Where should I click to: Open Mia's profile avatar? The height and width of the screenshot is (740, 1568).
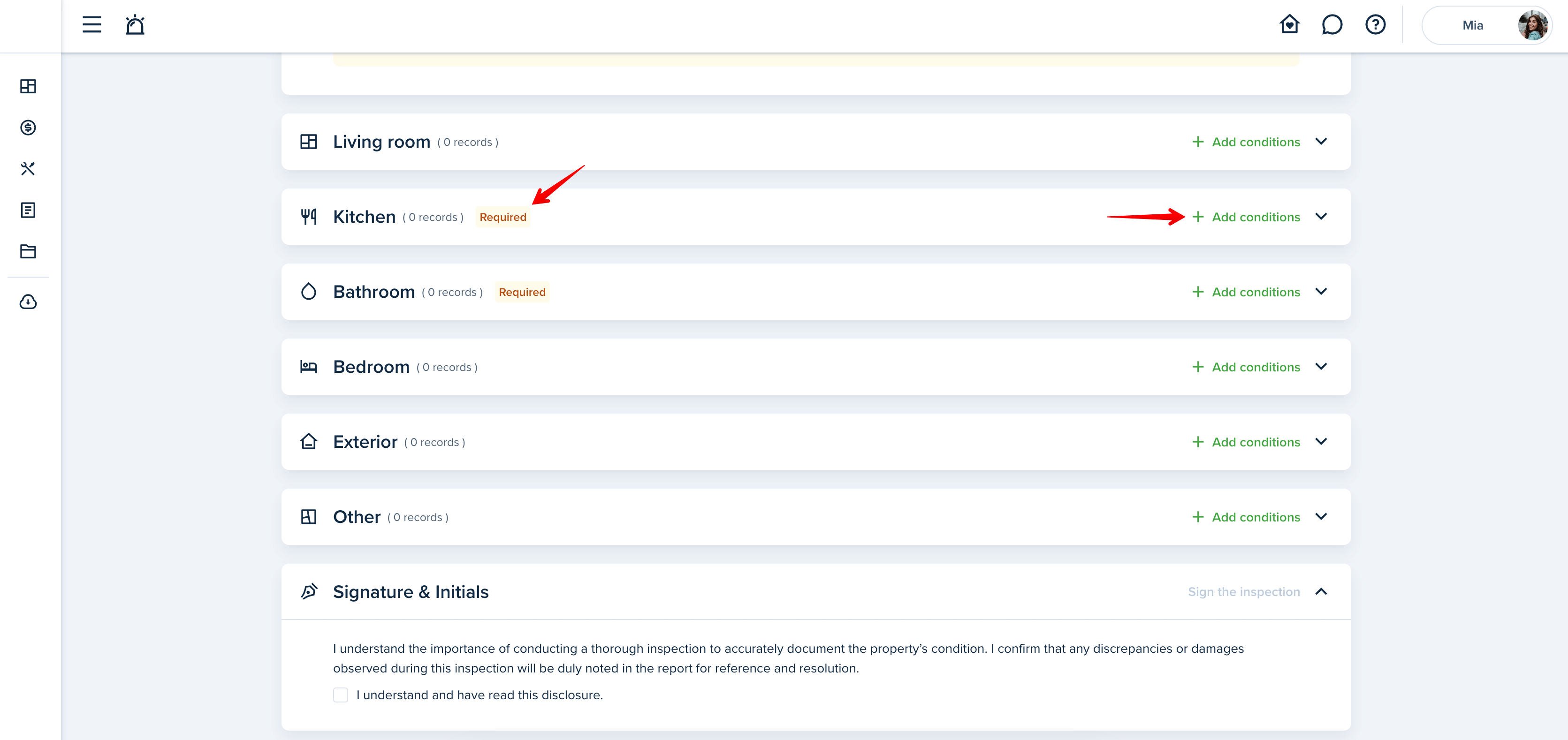click(1532, 25)
